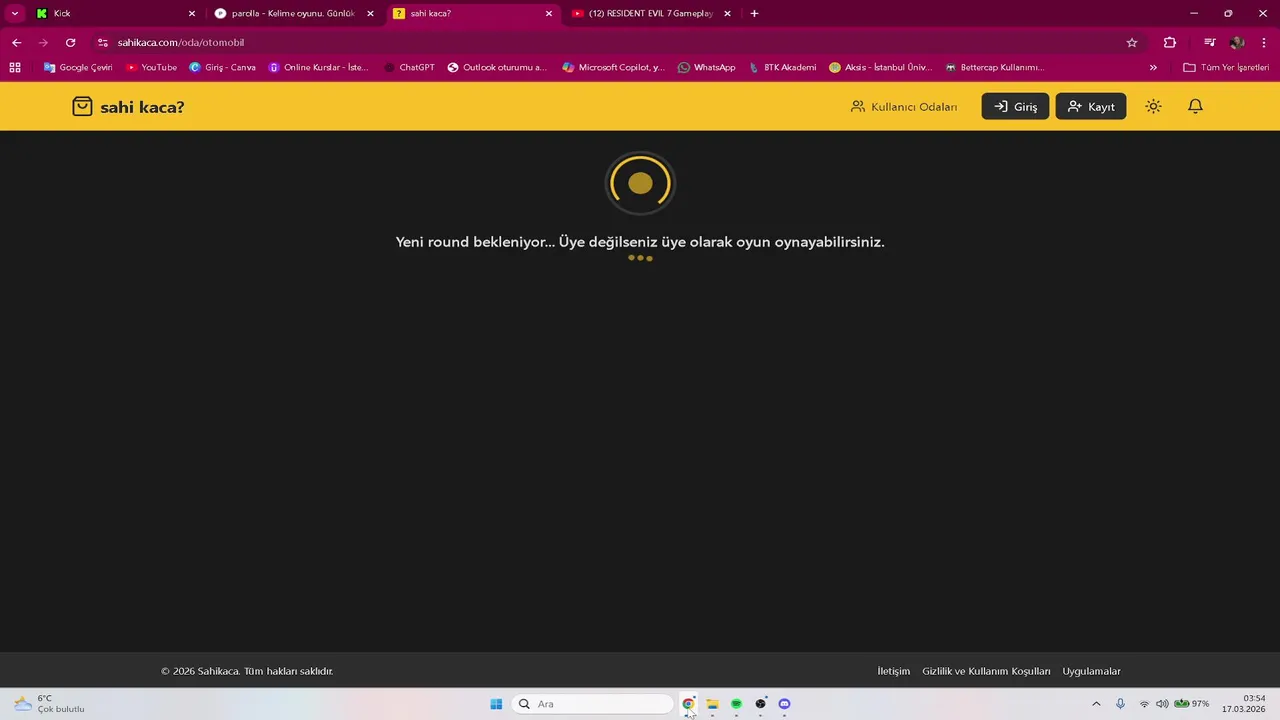
Task: Open the ChatGPT bookmark
Action: [409, 68]
